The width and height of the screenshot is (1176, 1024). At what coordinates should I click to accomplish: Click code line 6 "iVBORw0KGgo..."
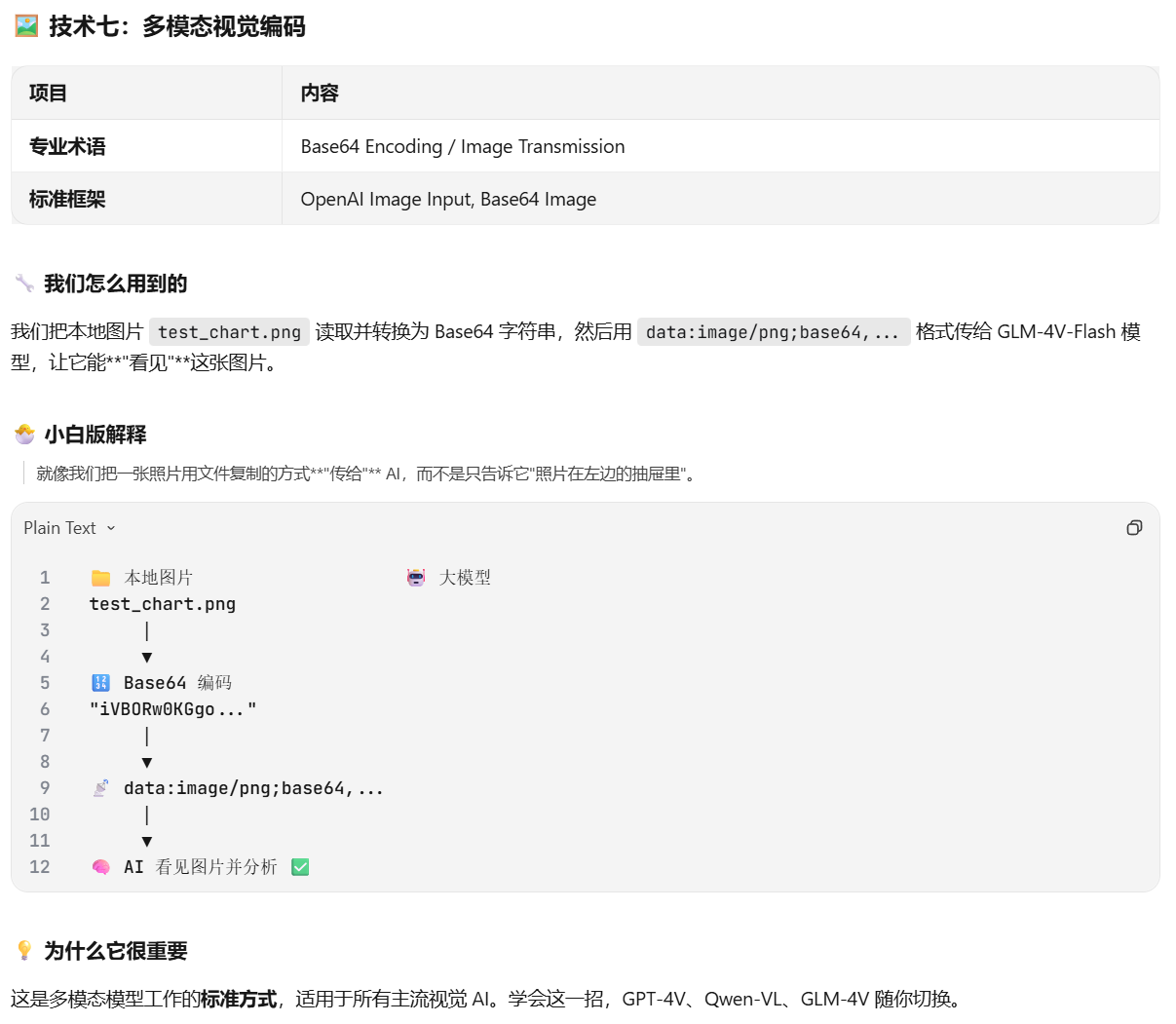[173, 709]
